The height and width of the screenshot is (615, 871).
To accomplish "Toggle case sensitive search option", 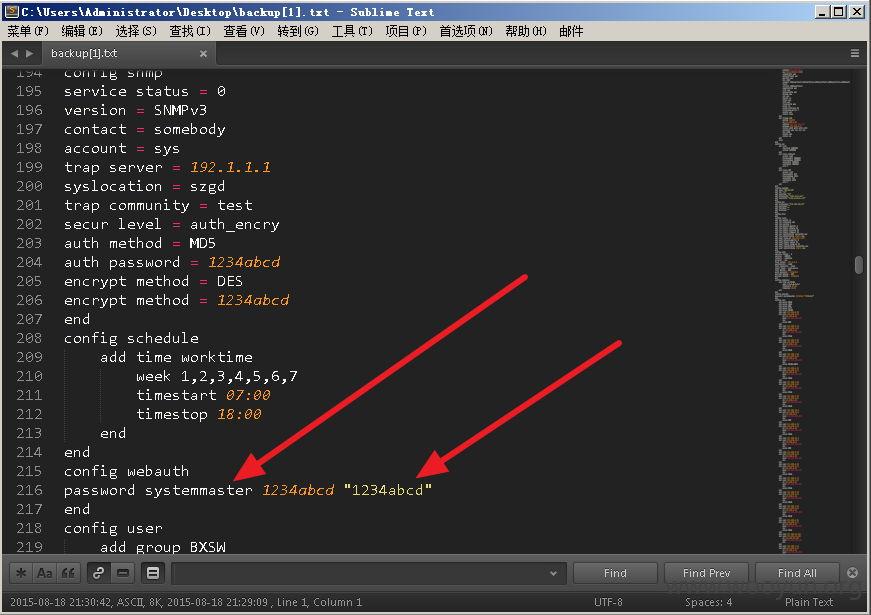I will pyautogui.click(x=44, y=573).
